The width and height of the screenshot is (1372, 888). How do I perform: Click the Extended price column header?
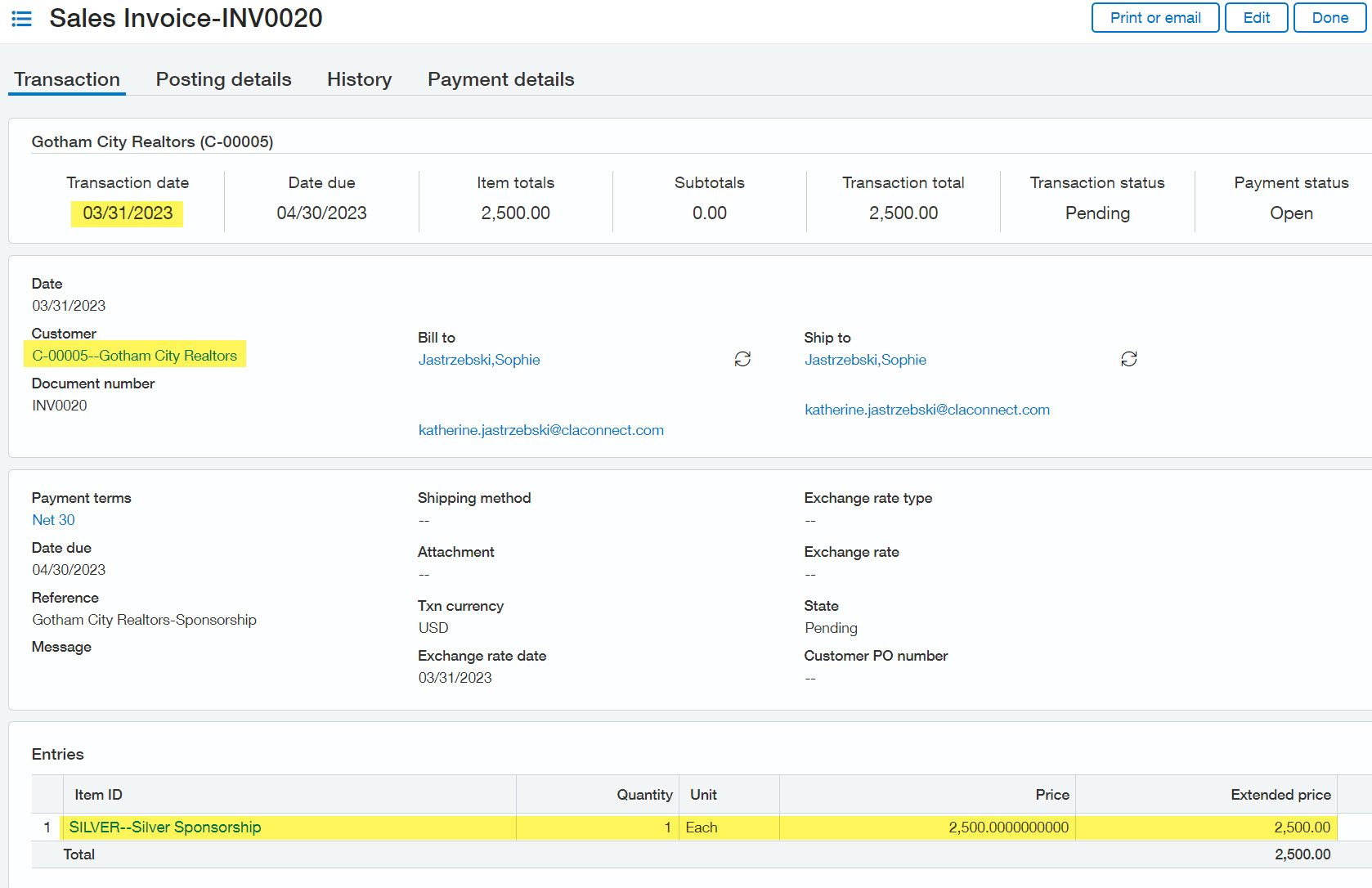coord(1280,795)
